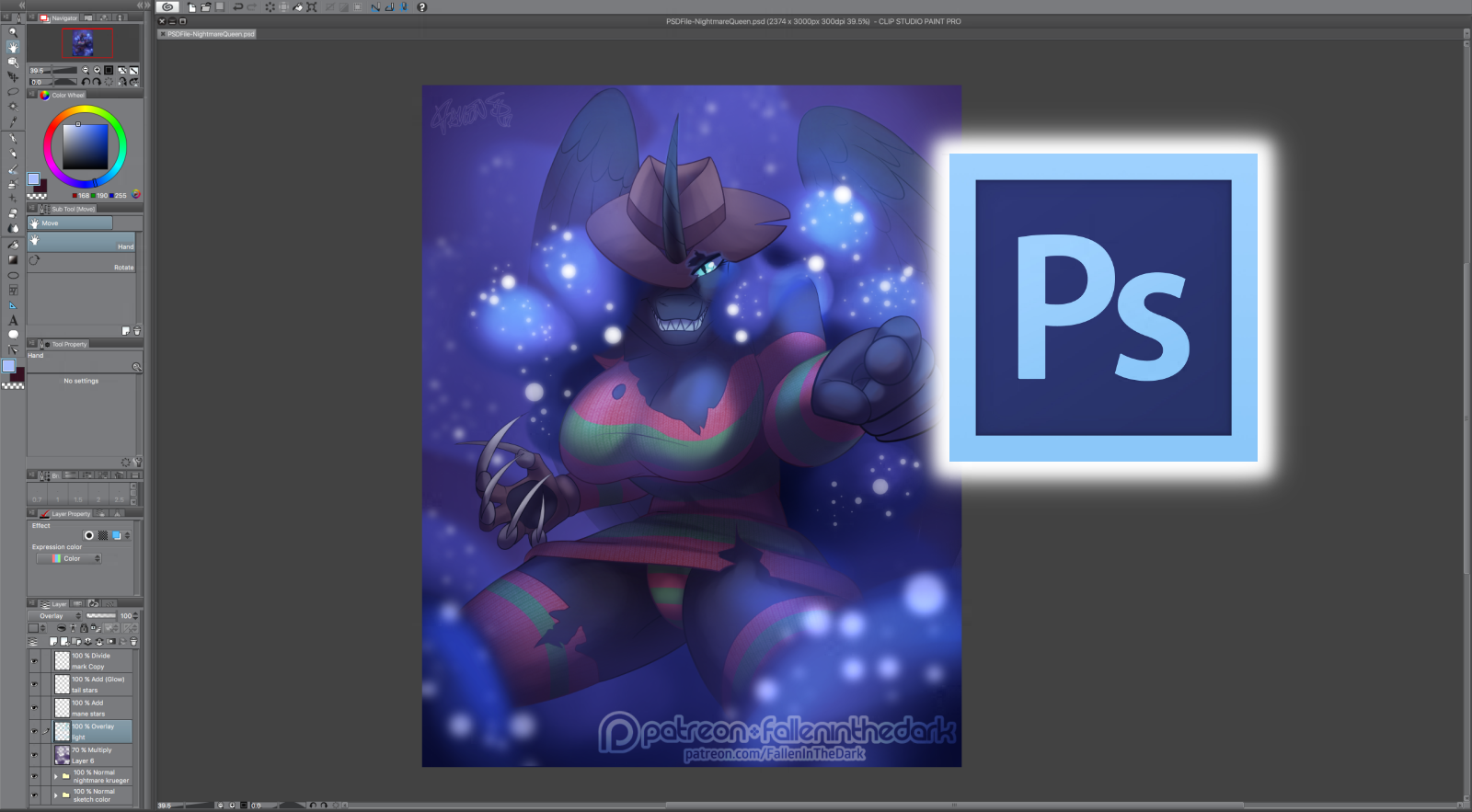1472x812 pixels.
Task: Select the PSDFile-NightmareQueen.psd document tab
Action: [x=208, y=34]
